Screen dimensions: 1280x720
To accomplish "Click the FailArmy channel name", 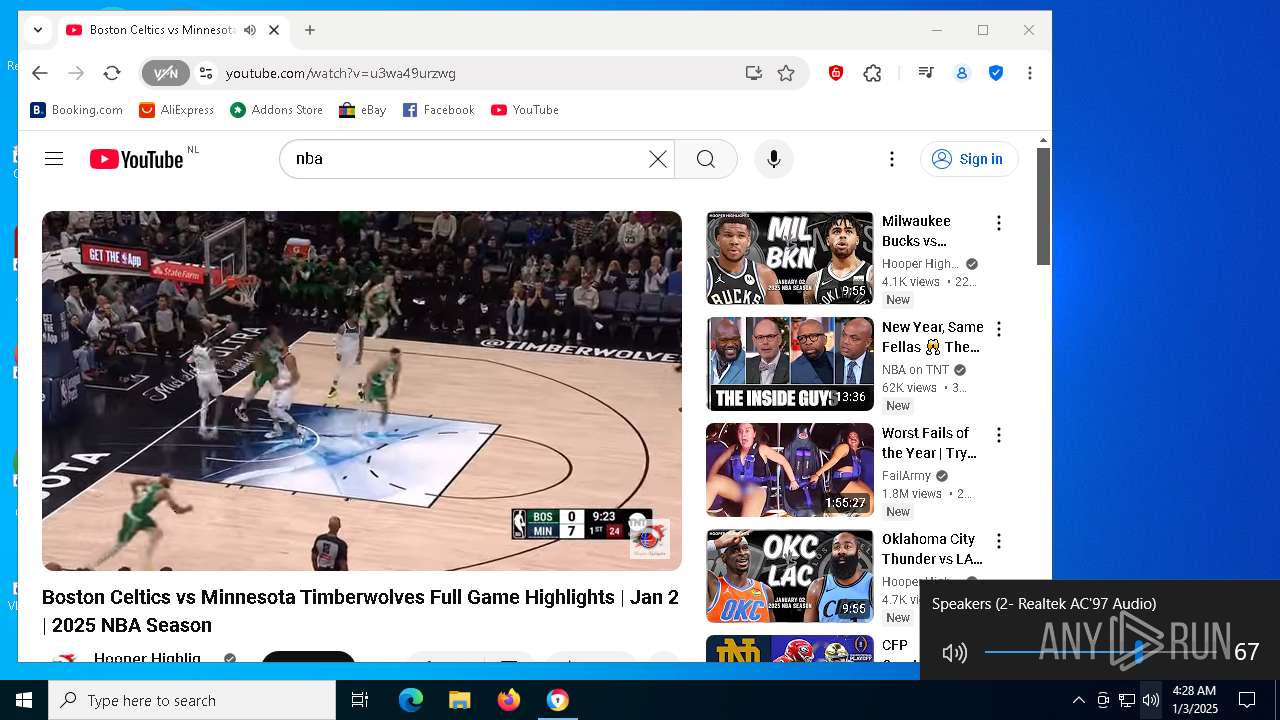I will point(906,476).
